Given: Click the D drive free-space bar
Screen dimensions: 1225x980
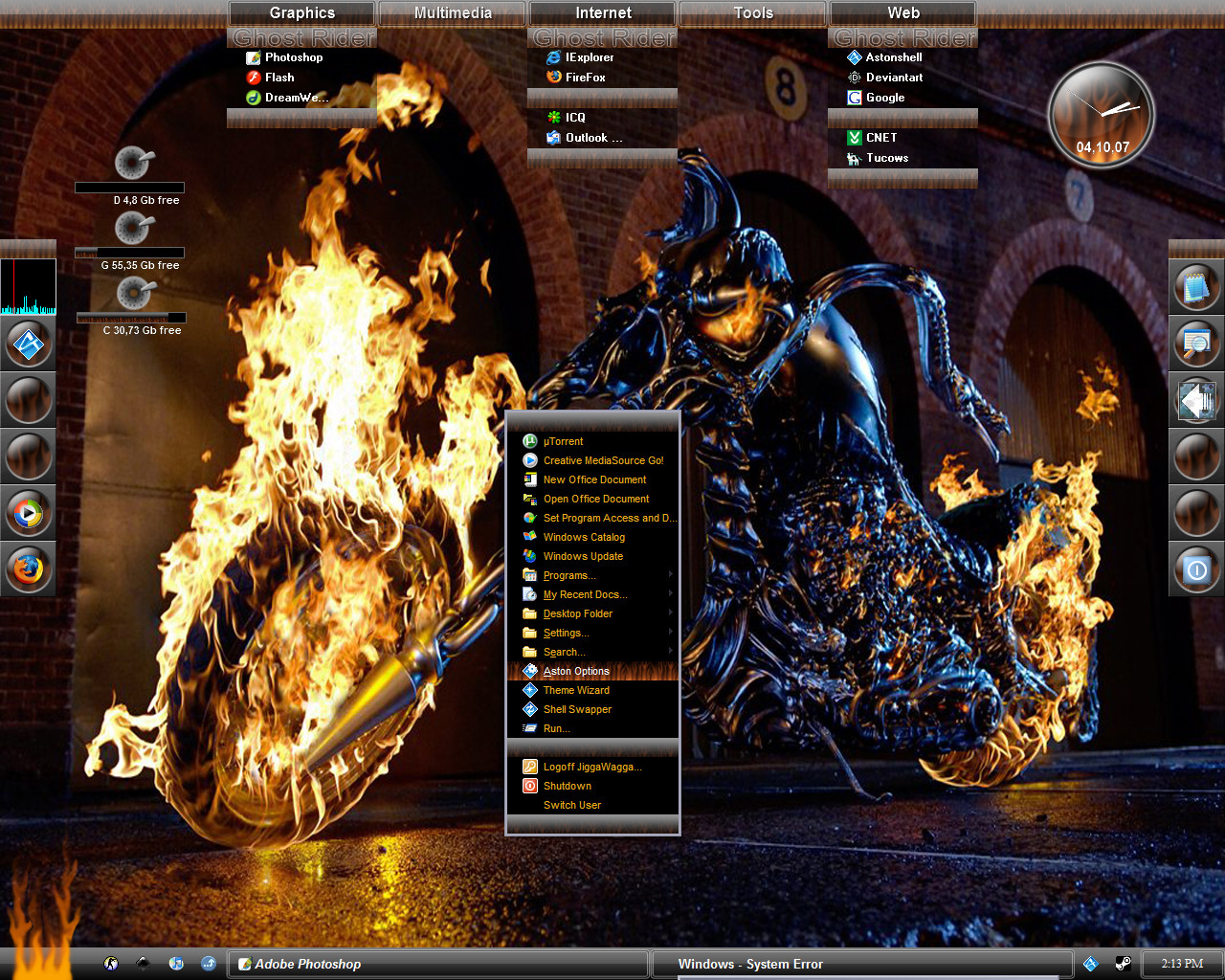Looking at the screenshot, I should [x=129, y=188].
